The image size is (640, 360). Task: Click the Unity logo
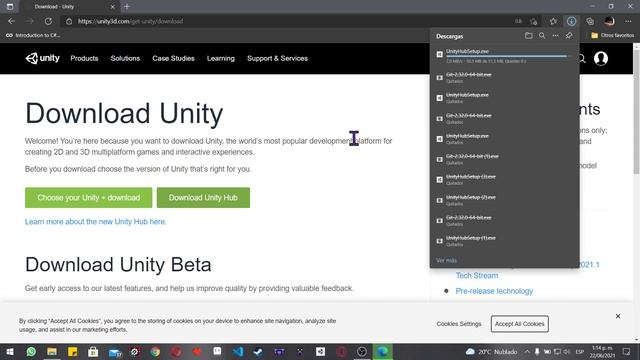(42, 58)
